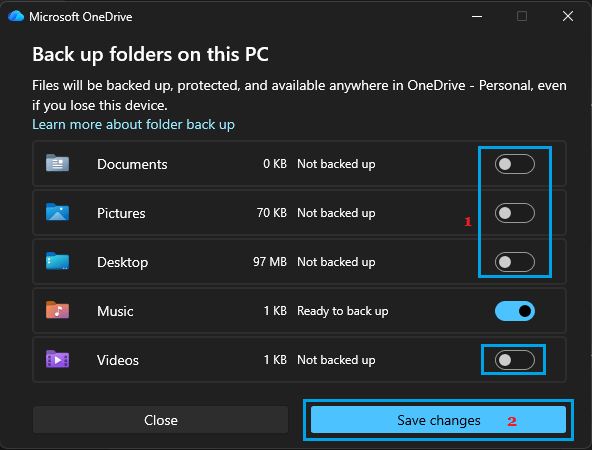This screenshot has width=592, height=450.
Task: Click the Music folder icon
Action: point(57,310)
